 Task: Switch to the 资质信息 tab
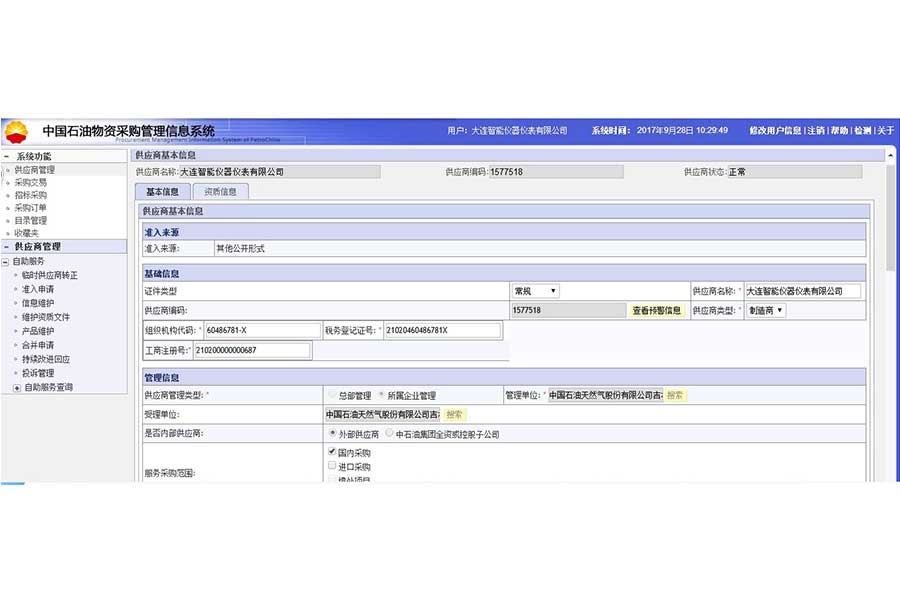[220, 191]
